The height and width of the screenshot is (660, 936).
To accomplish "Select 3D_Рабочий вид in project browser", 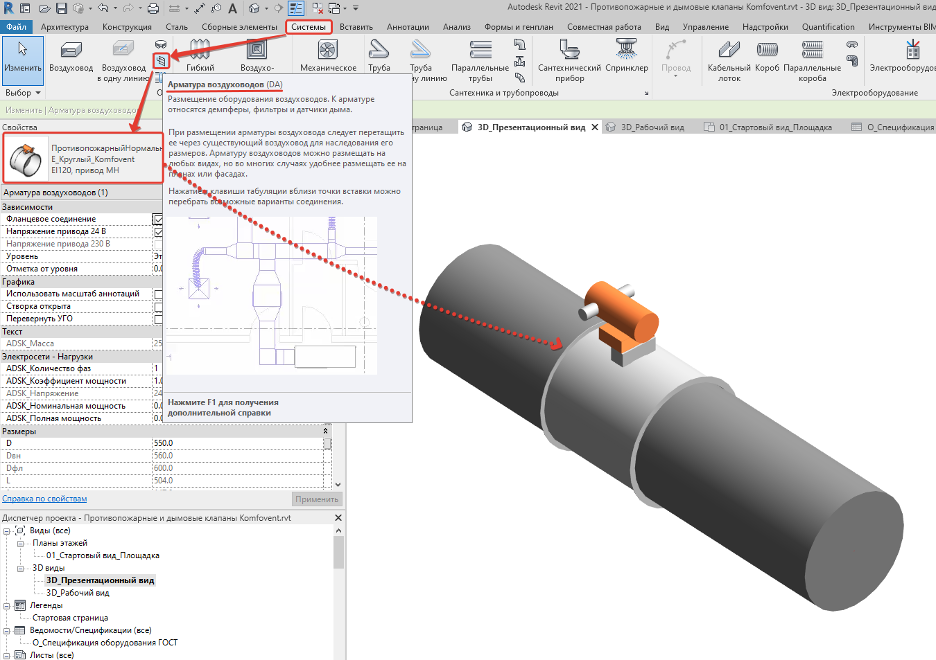I will [78, 593].
